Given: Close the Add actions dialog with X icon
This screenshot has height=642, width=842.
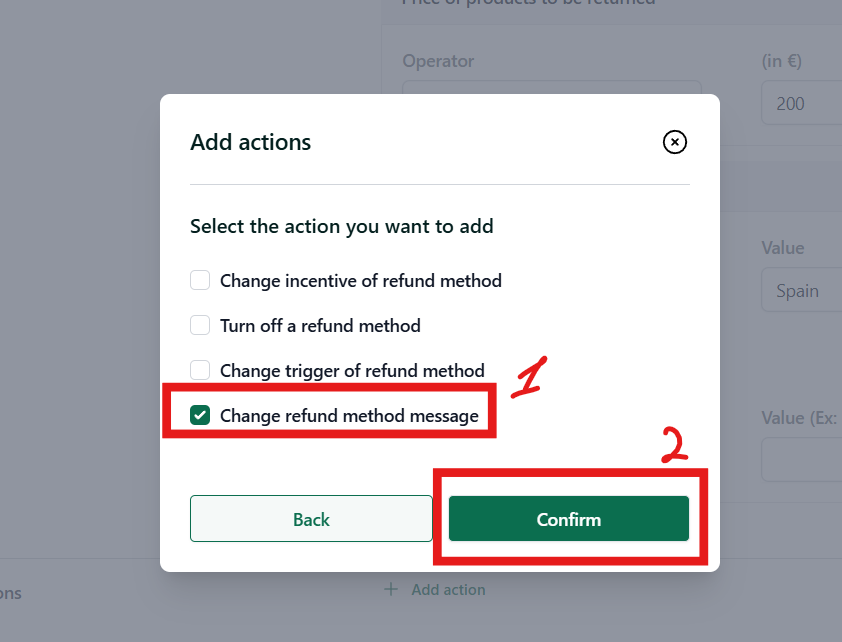Looking at the screenshot, I should click(674, 142).
